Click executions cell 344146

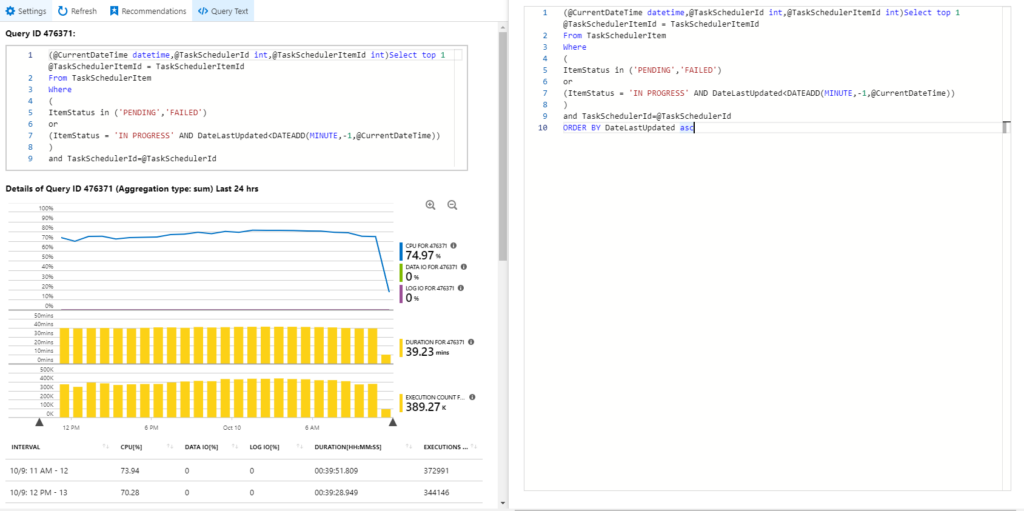(x=435, y=492)
